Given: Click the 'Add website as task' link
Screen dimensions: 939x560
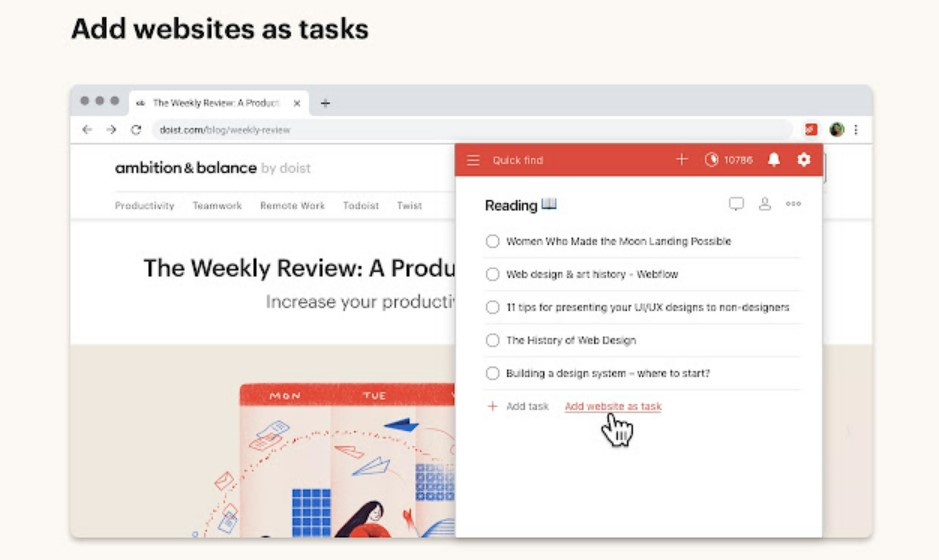Looking at the screenshot, I should coord(613,406).
